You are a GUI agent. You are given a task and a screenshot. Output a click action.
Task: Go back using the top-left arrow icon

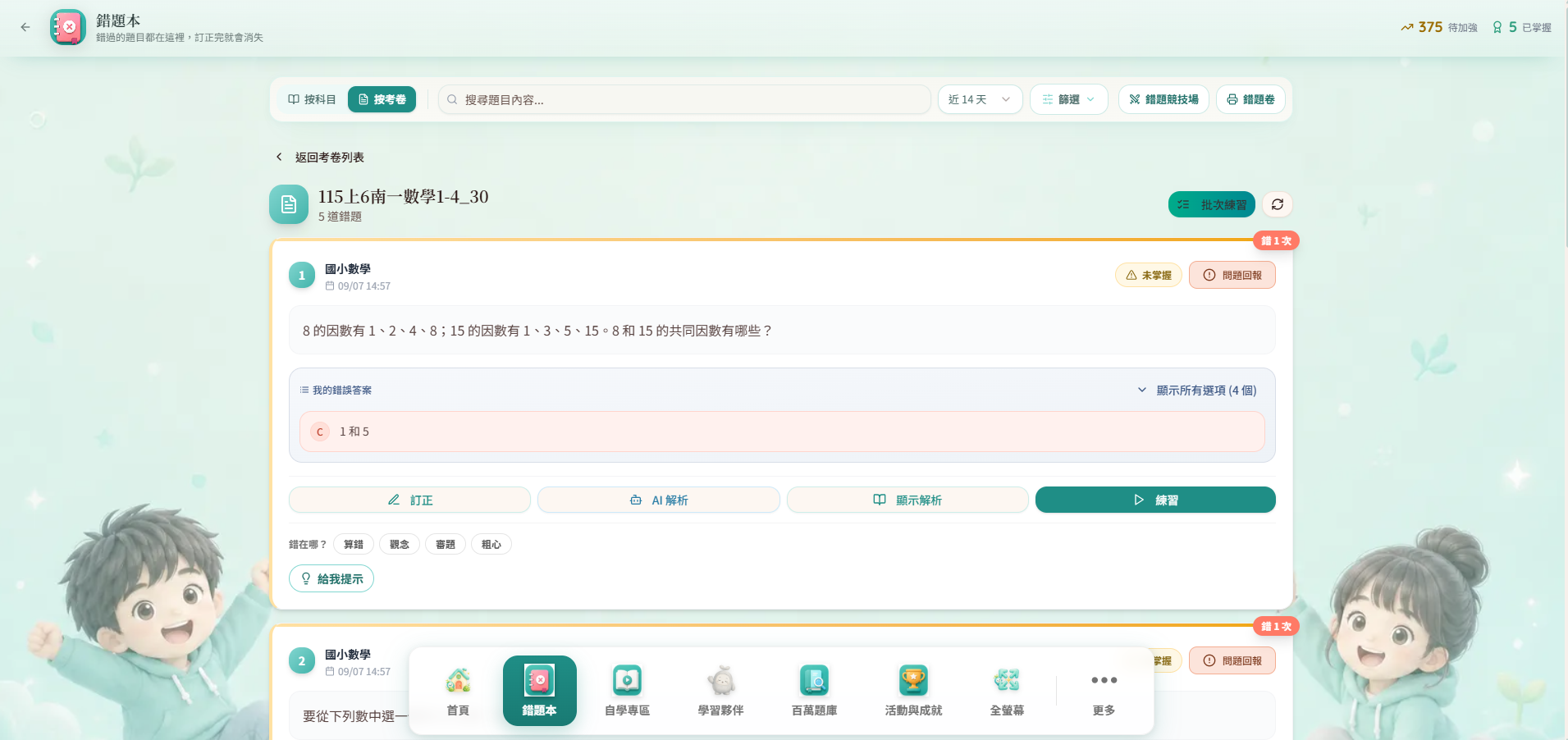(25, 27)
